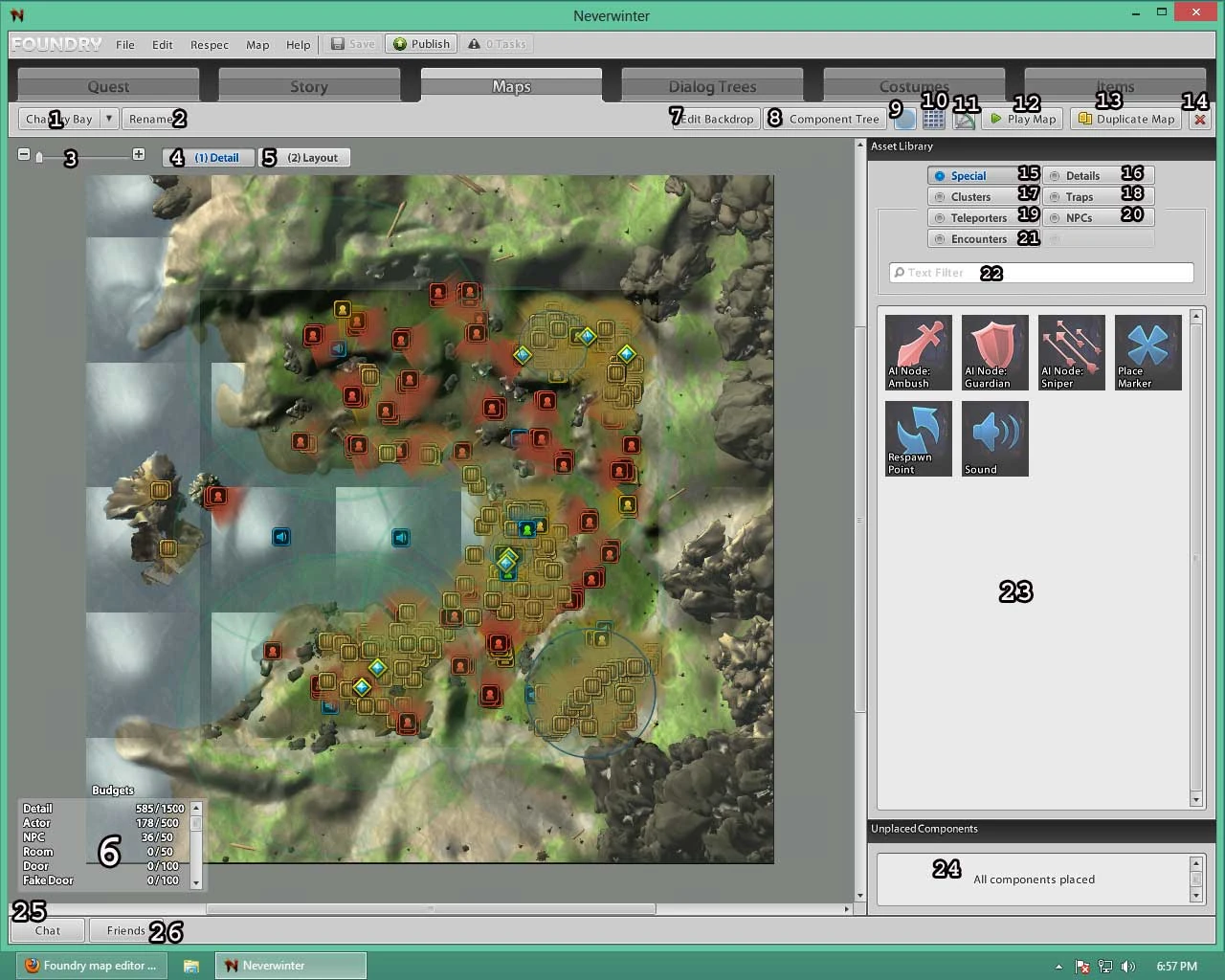Publish the quest with the Publish button
This screenshot has width=1225, height=980.
coord(421,44)
